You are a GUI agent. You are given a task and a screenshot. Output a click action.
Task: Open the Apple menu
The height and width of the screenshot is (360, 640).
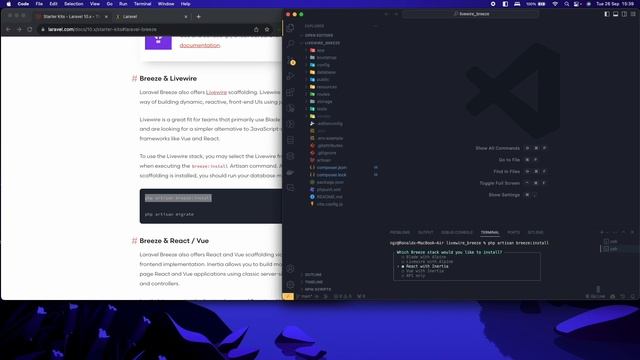pos(9,4)
